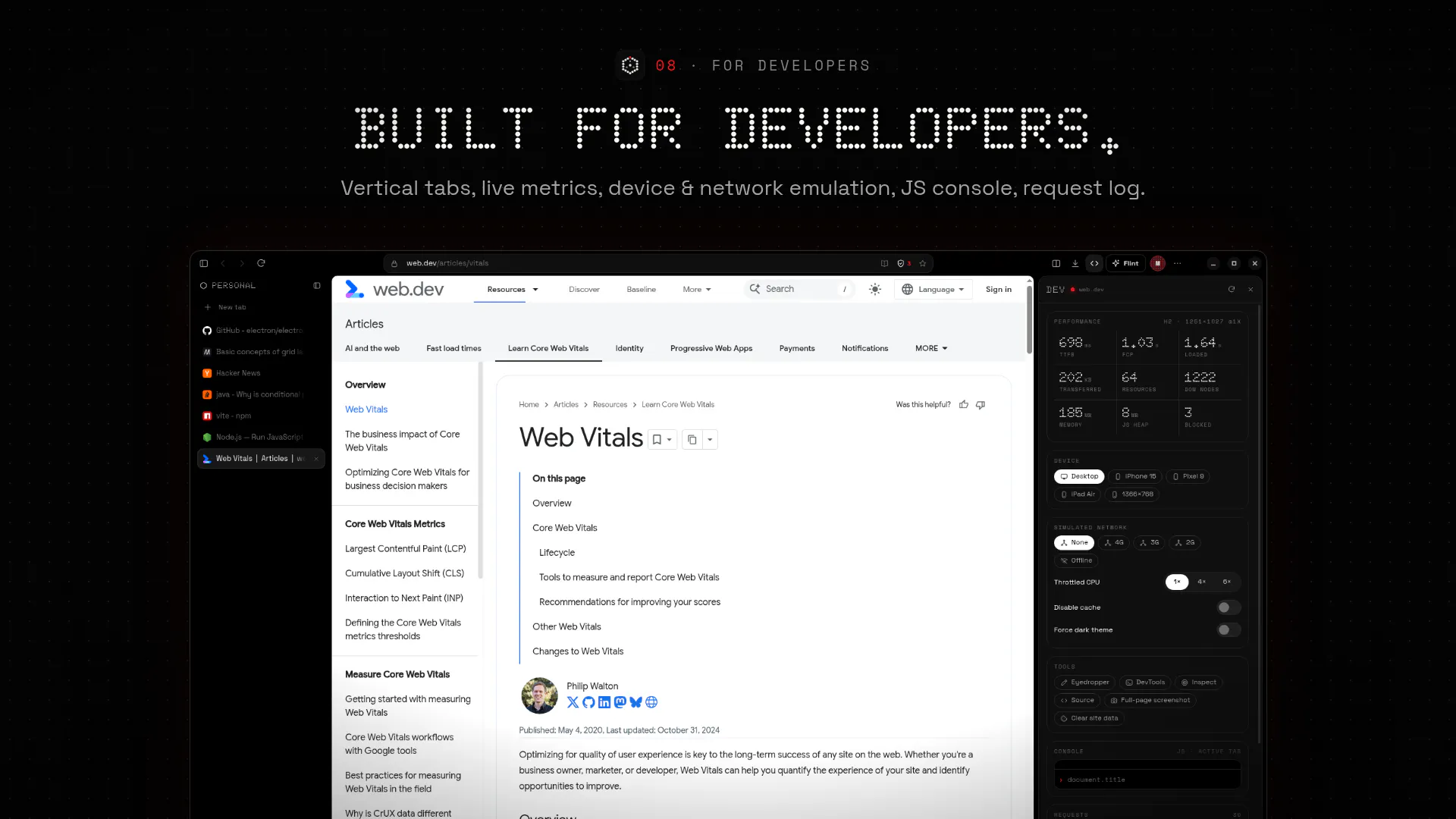1456x819 pixels.
Task: Bookmark page with address bar star
Action: coord(923,263)
